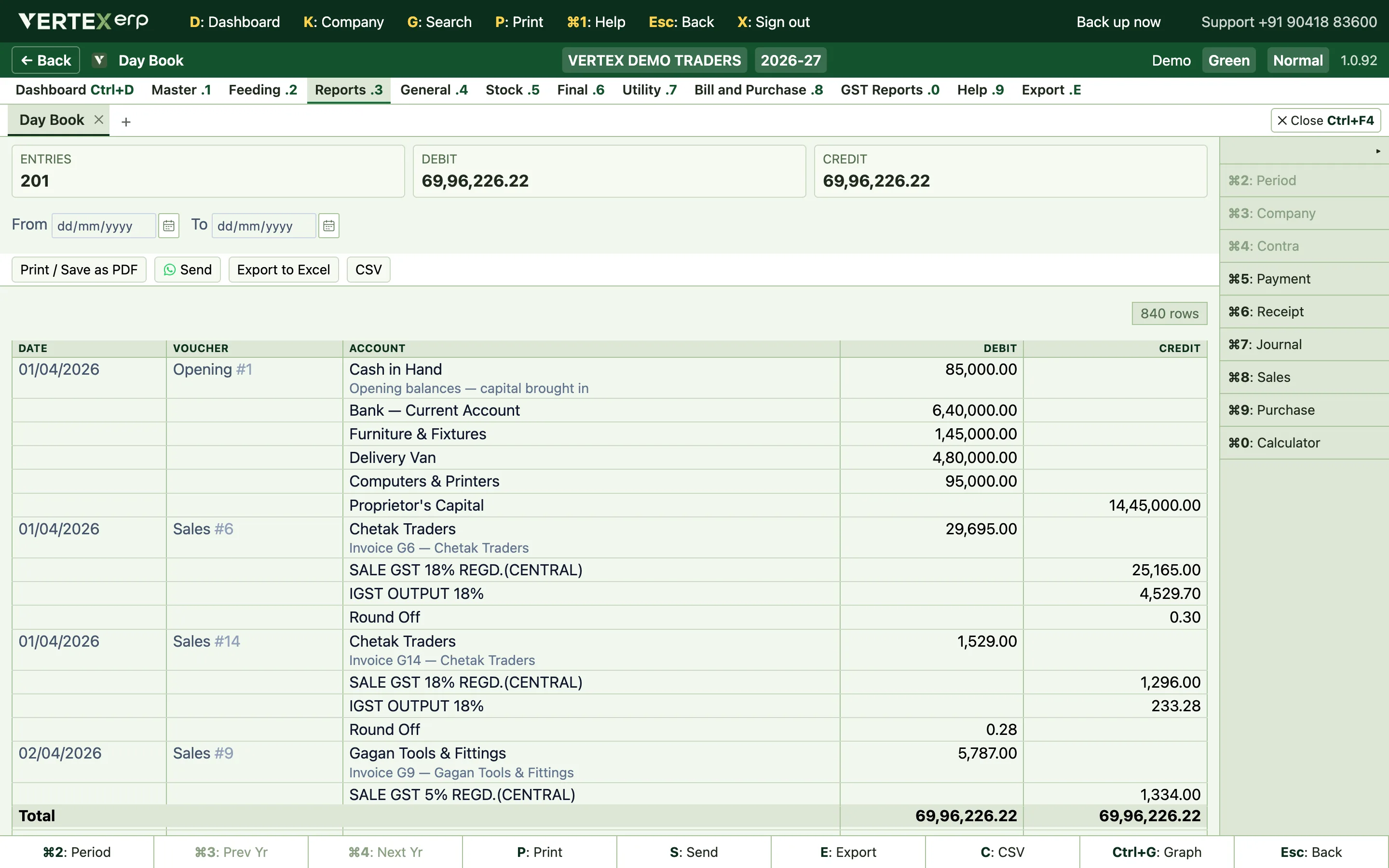Open Purchase shortcut in side panel

1304,410
